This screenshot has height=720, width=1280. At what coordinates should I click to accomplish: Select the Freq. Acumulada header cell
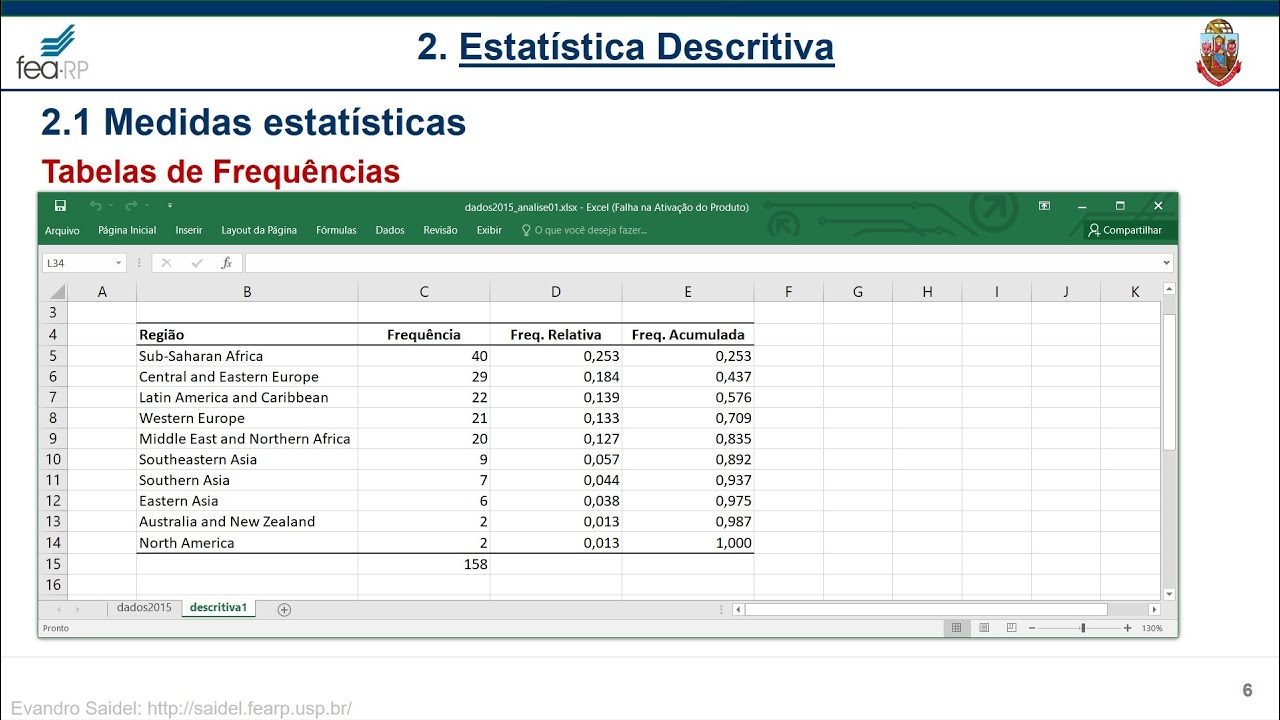[x=688, y=335]
